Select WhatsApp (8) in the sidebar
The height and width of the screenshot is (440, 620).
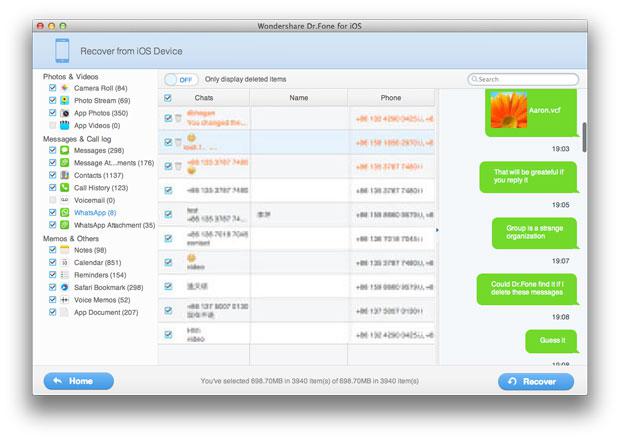coord(95,213)
